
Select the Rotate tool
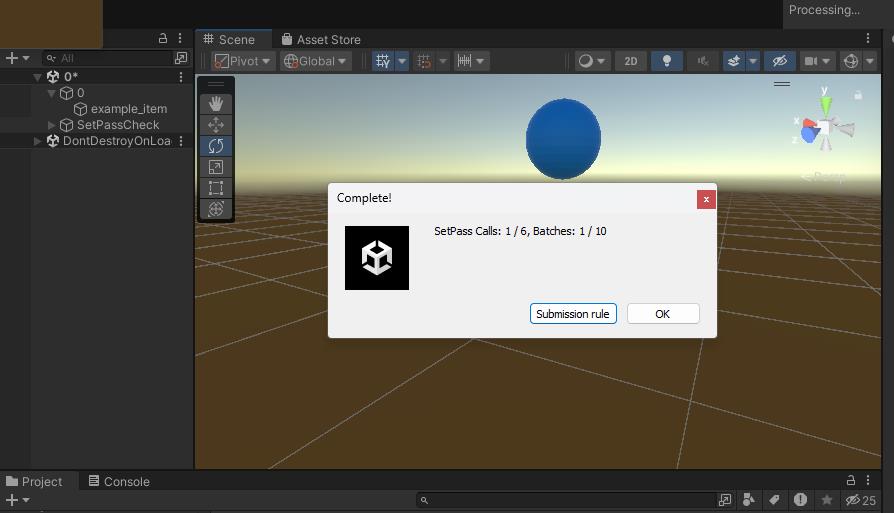(215, 146)
